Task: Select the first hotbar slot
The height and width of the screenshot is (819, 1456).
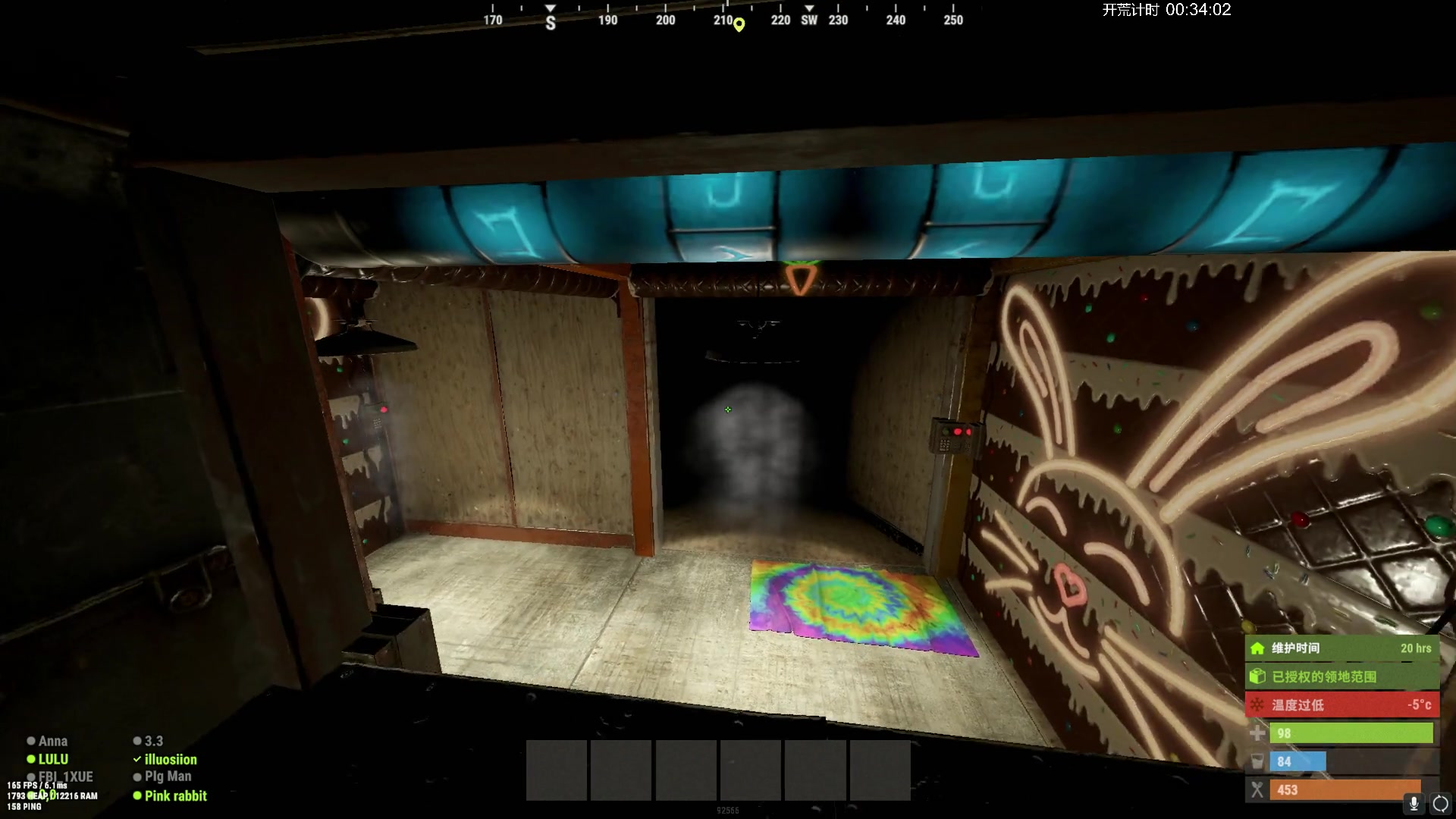Action: click(556, 770)
